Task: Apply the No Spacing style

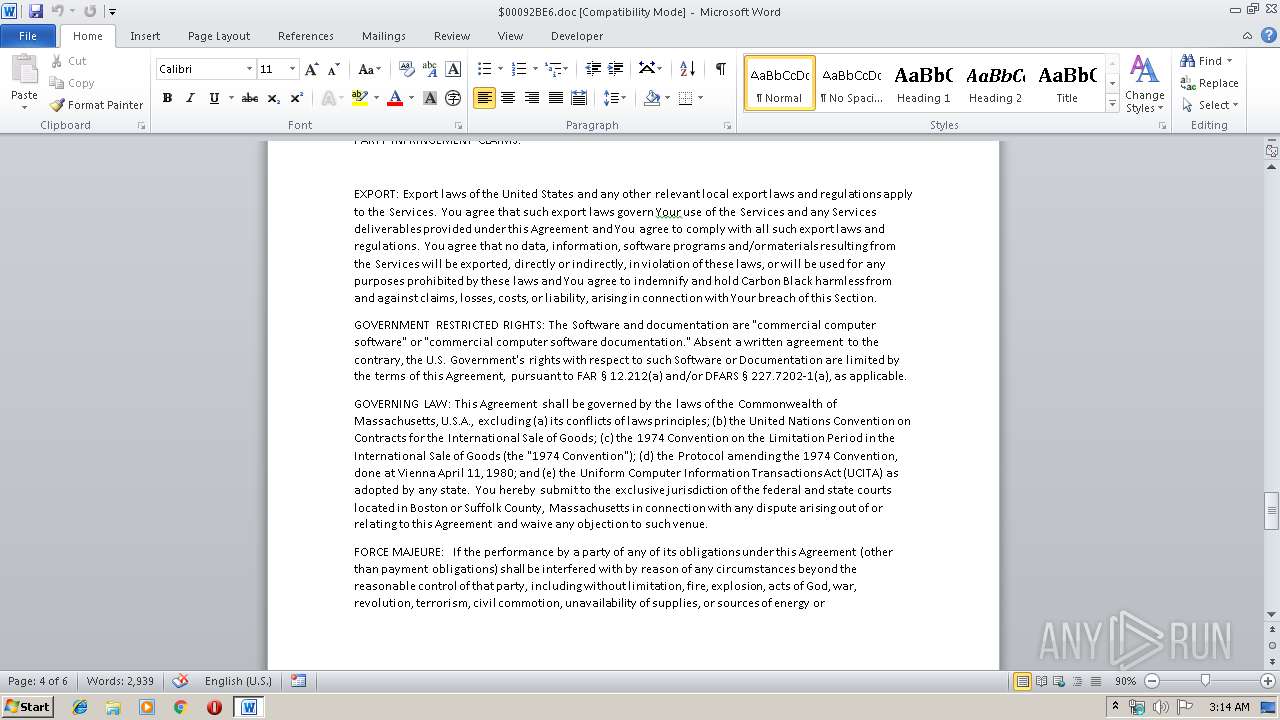Action: 851,83
